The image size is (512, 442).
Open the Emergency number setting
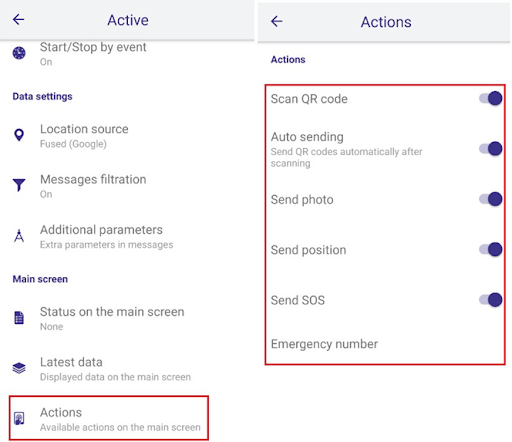[385, 344]
